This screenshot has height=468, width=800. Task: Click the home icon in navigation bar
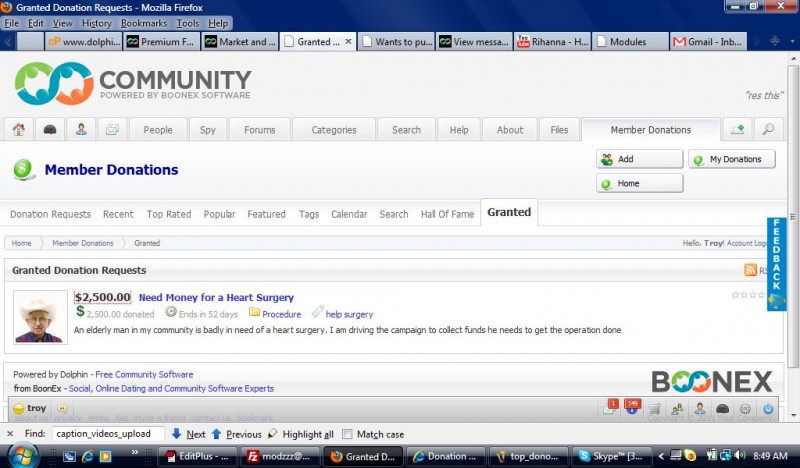(x=19, y=130)
